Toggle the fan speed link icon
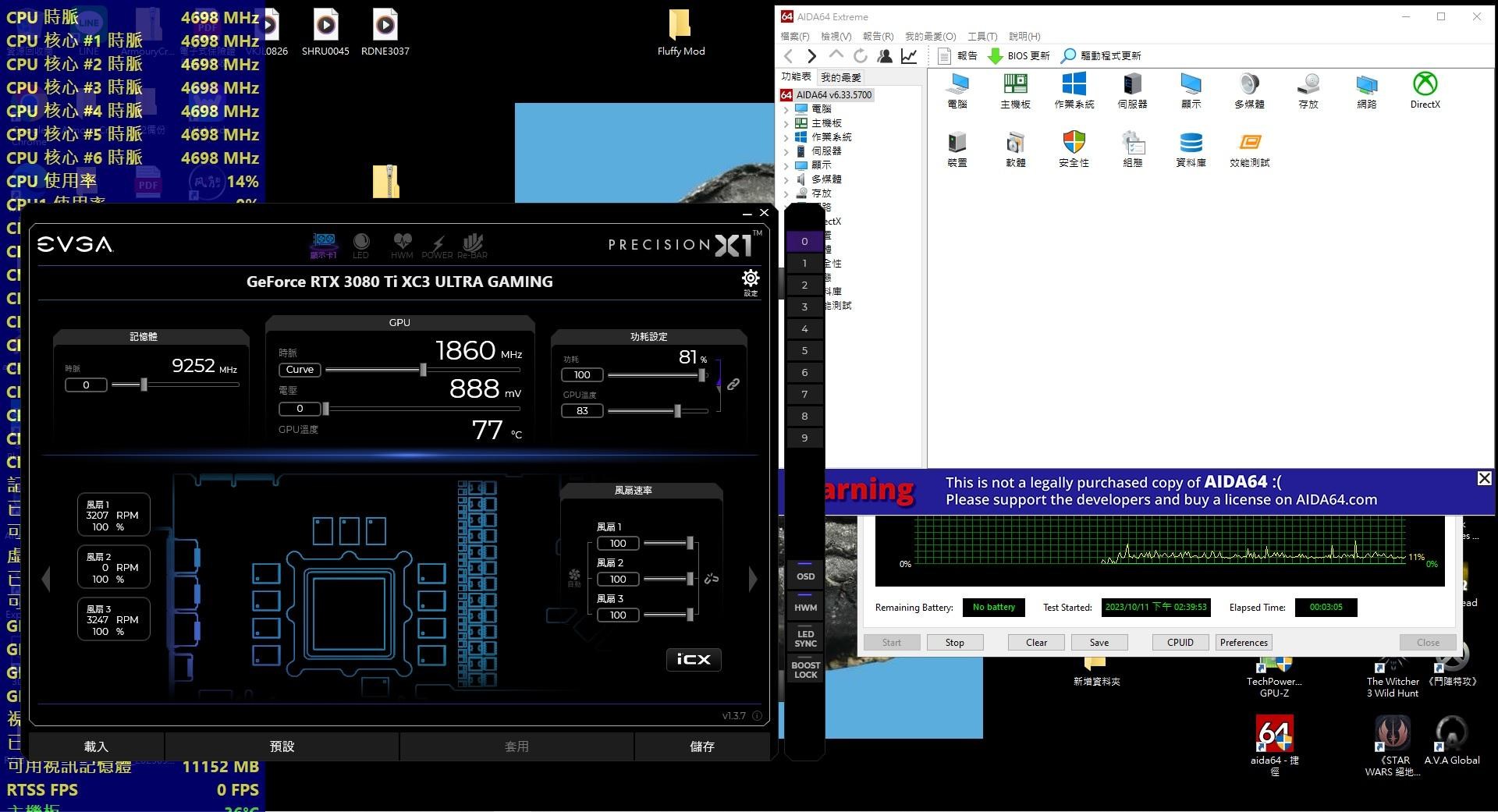This screenshot has height=812, width=1498. tap(711, 579)
